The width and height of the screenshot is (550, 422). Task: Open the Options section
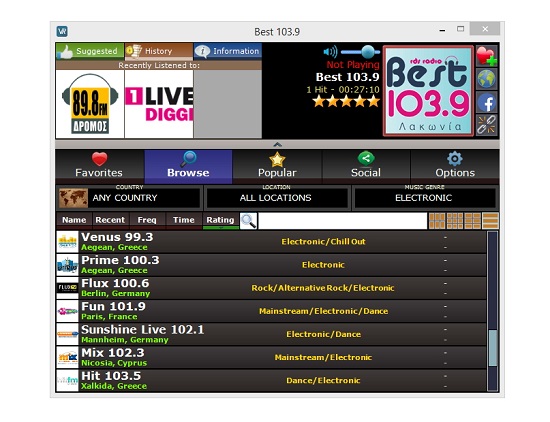[x=455, y=166]
